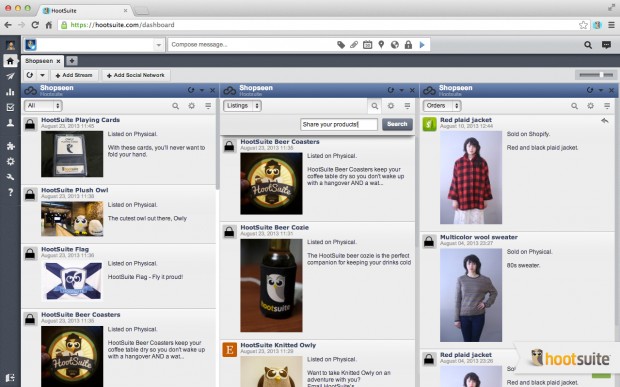
Task: Open the Publisher paper plane icon
Action: pos(10,76)
